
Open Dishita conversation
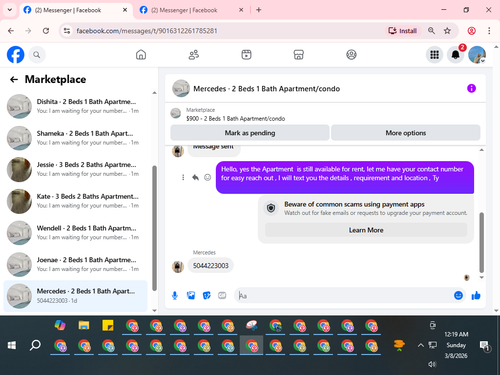click(75, 106)
